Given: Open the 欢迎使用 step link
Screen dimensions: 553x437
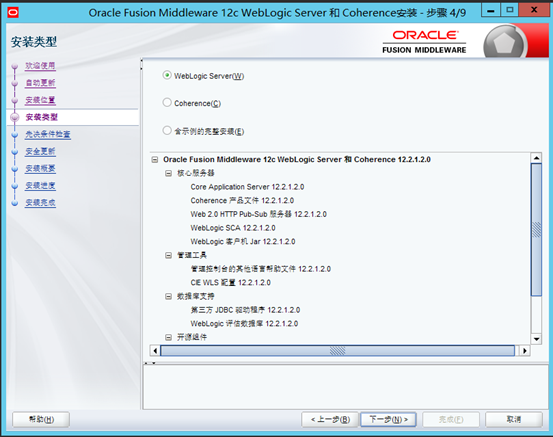Looking at the screenshot, I should pyautogui.click(x=40, y=66).
